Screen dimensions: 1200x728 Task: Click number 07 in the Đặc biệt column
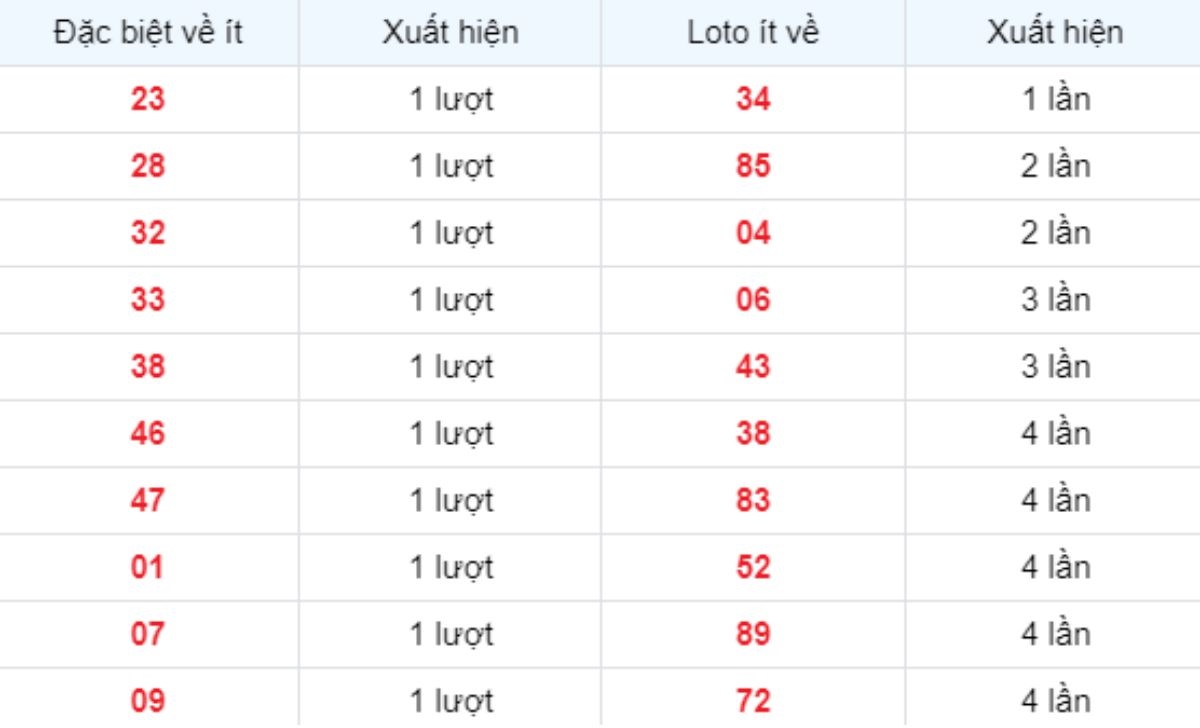point(148,634)
